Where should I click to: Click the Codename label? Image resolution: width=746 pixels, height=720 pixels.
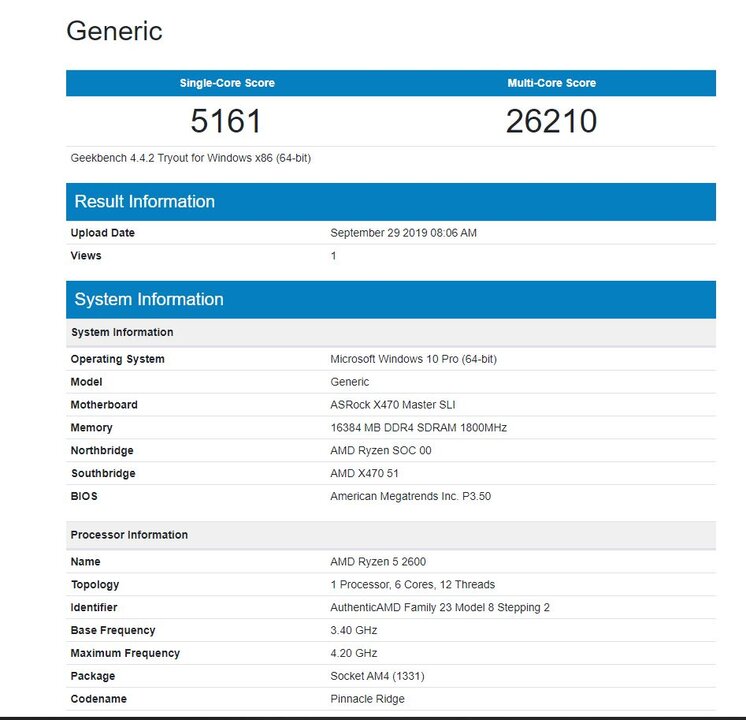point(98,699)
